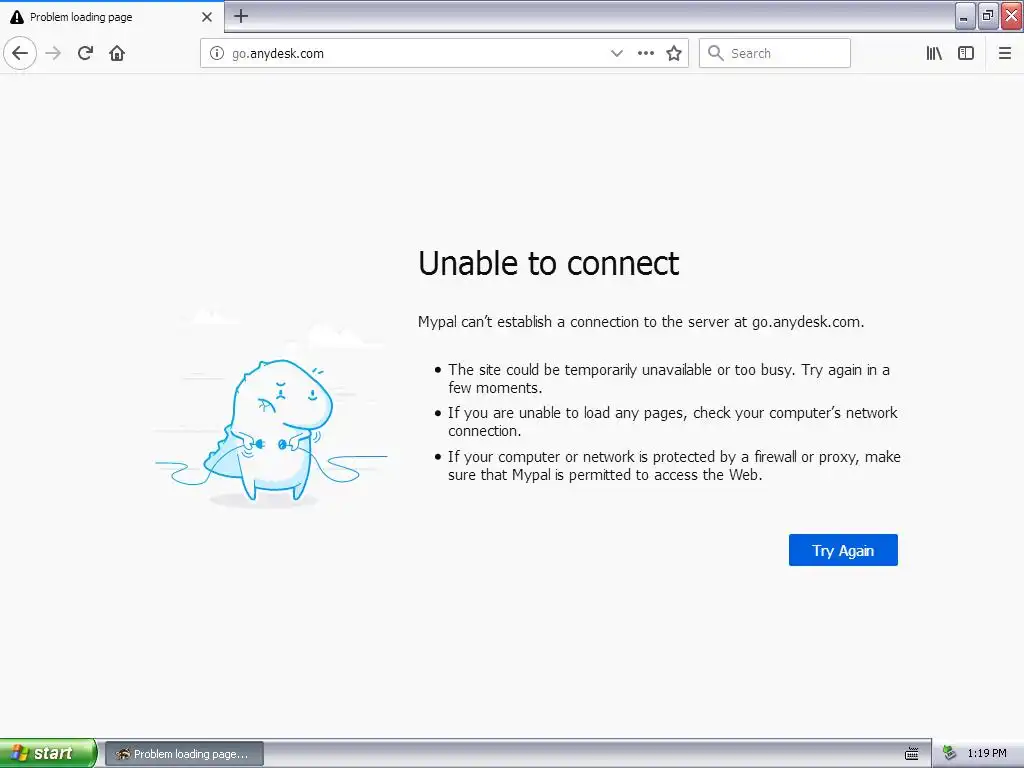Open the page actions three-dot menu

click(x=645, y=53)
